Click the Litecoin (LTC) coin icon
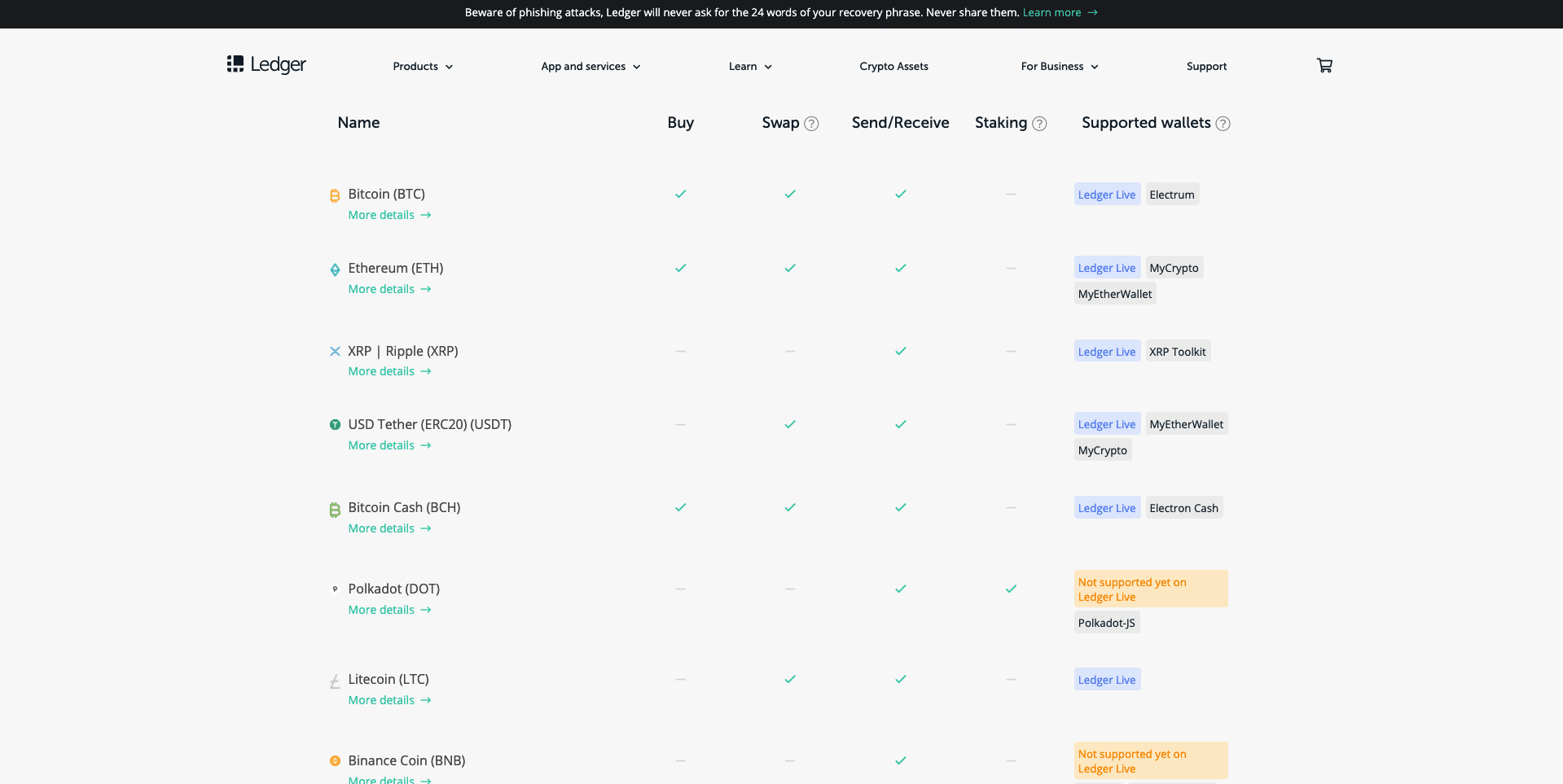 [x=335, y=681]
